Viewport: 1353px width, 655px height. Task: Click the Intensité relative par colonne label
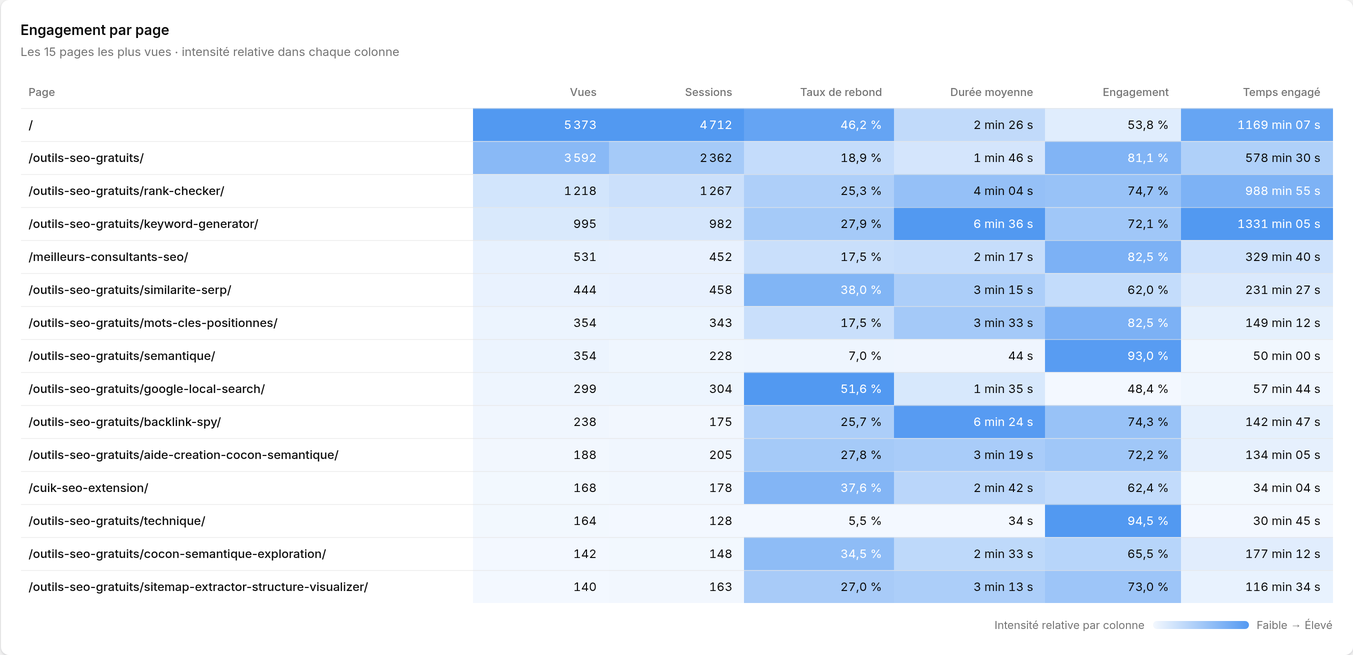pos(1069,625)
